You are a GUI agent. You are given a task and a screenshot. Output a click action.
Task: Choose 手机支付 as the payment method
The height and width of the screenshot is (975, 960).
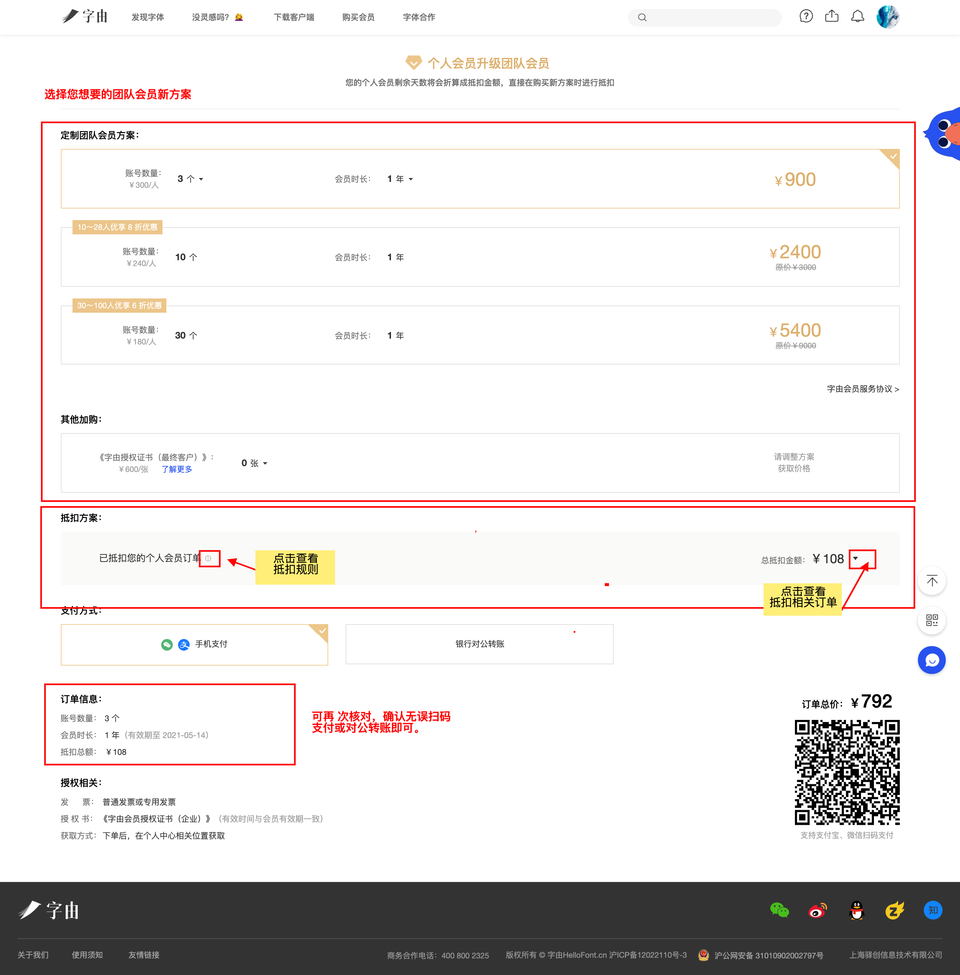click(194, 645)
